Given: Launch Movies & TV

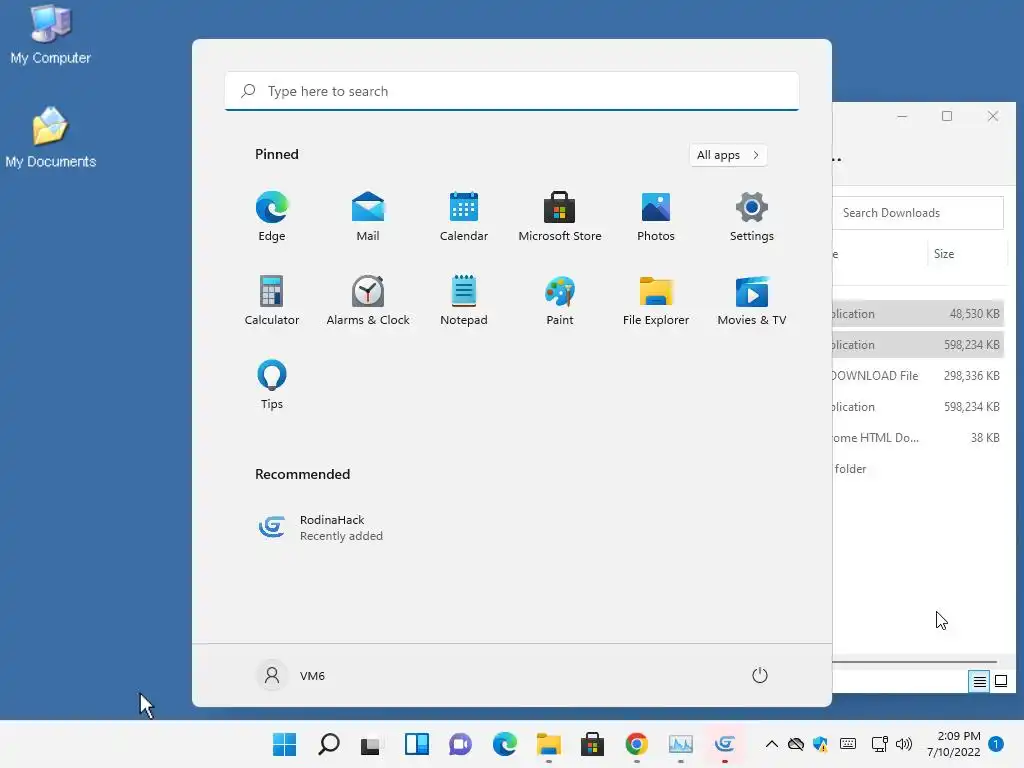Looking at the screenshot, I should (x=752, y=300).
